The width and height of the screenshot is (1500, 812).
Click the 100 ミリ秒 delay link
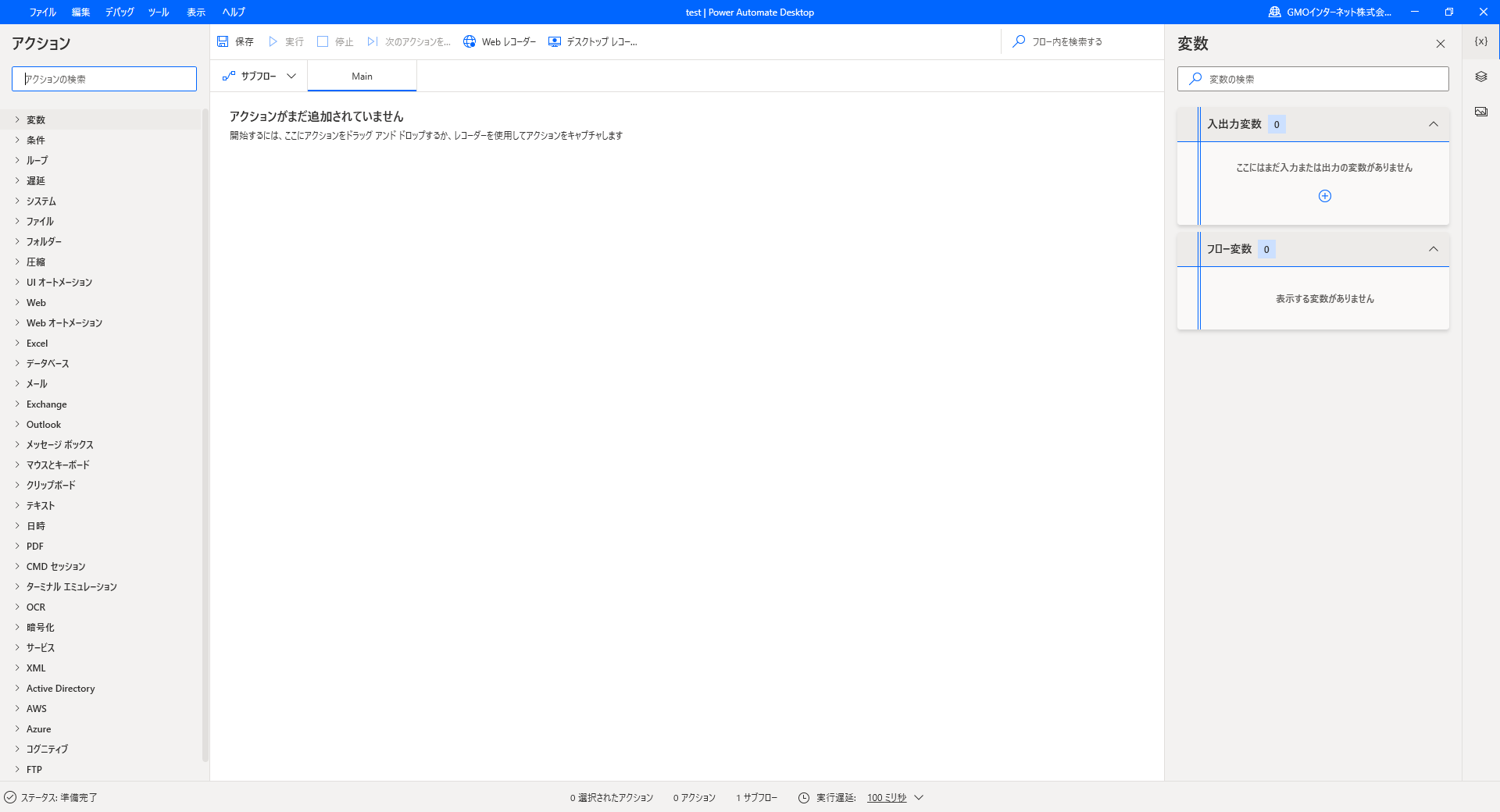tap(887, 797)
